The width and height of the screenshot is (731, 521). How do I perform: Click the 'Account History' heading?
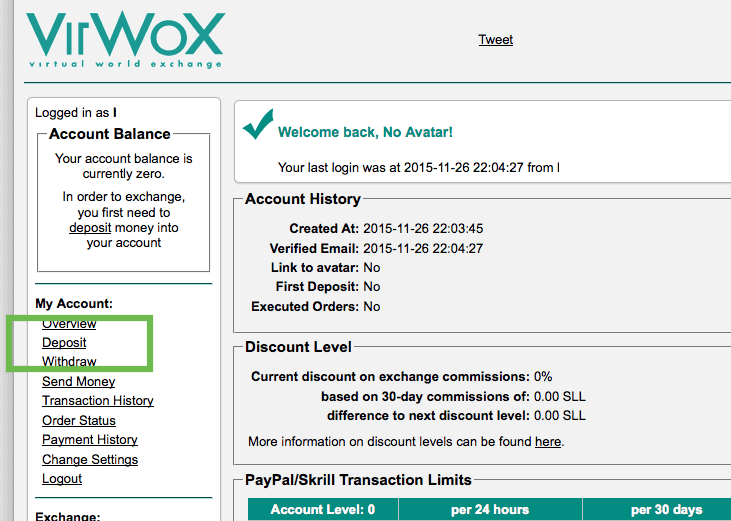pyautogui.click(x=303, y=199)
